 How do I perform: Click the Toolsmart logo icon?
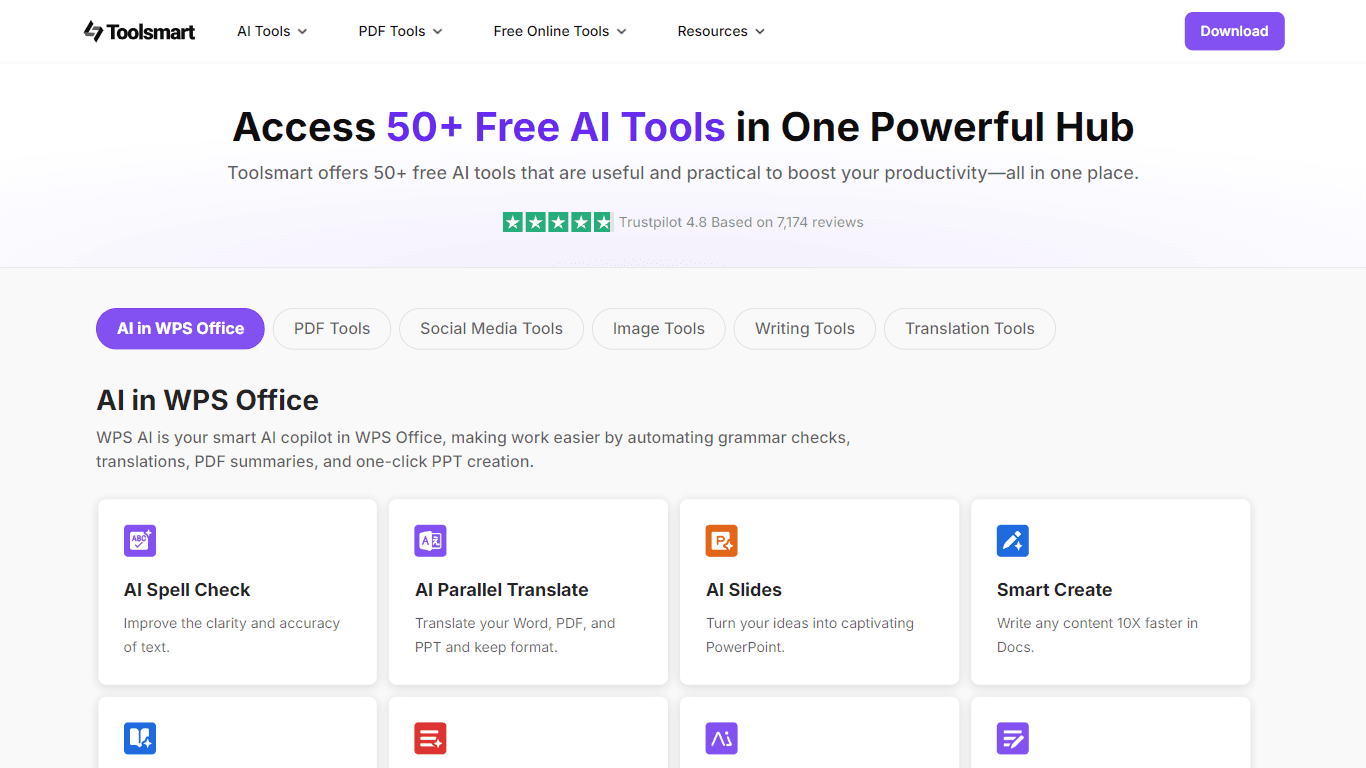click(x=93, y=31)
